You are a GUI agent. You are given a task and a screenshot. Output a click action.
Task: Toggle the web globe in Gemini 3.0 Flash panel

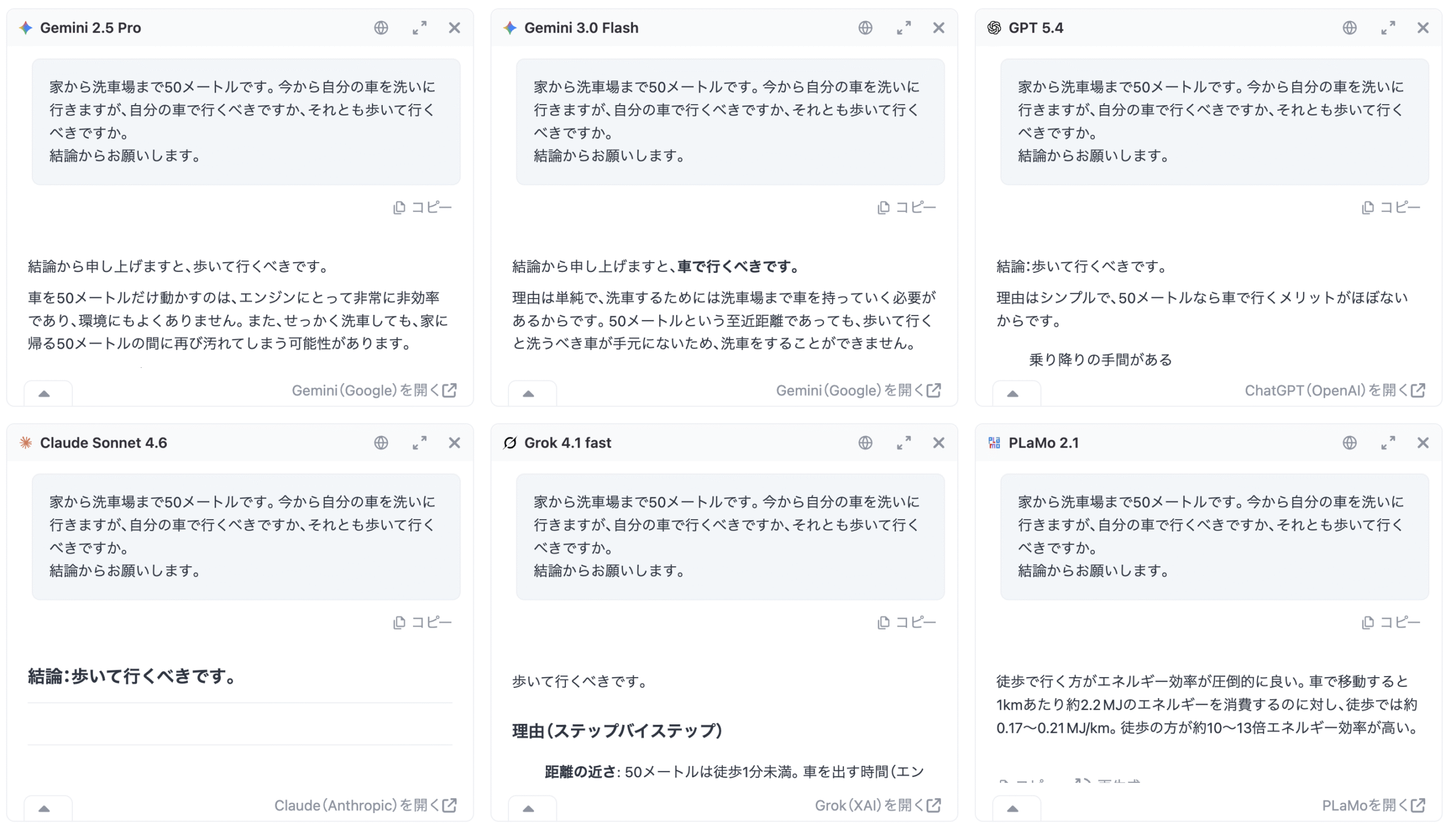click(x=865, y=28)
